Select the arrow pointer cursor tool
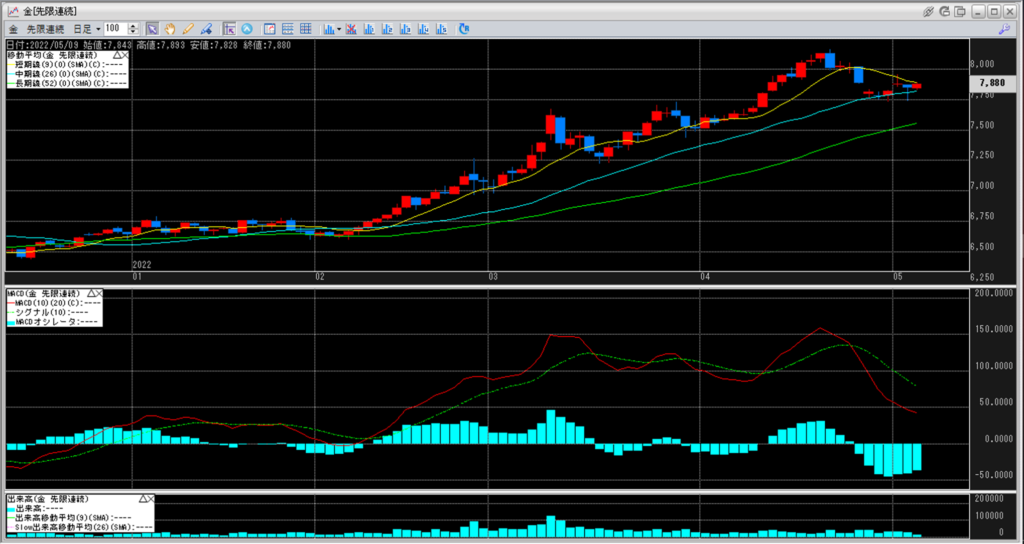 152,29
